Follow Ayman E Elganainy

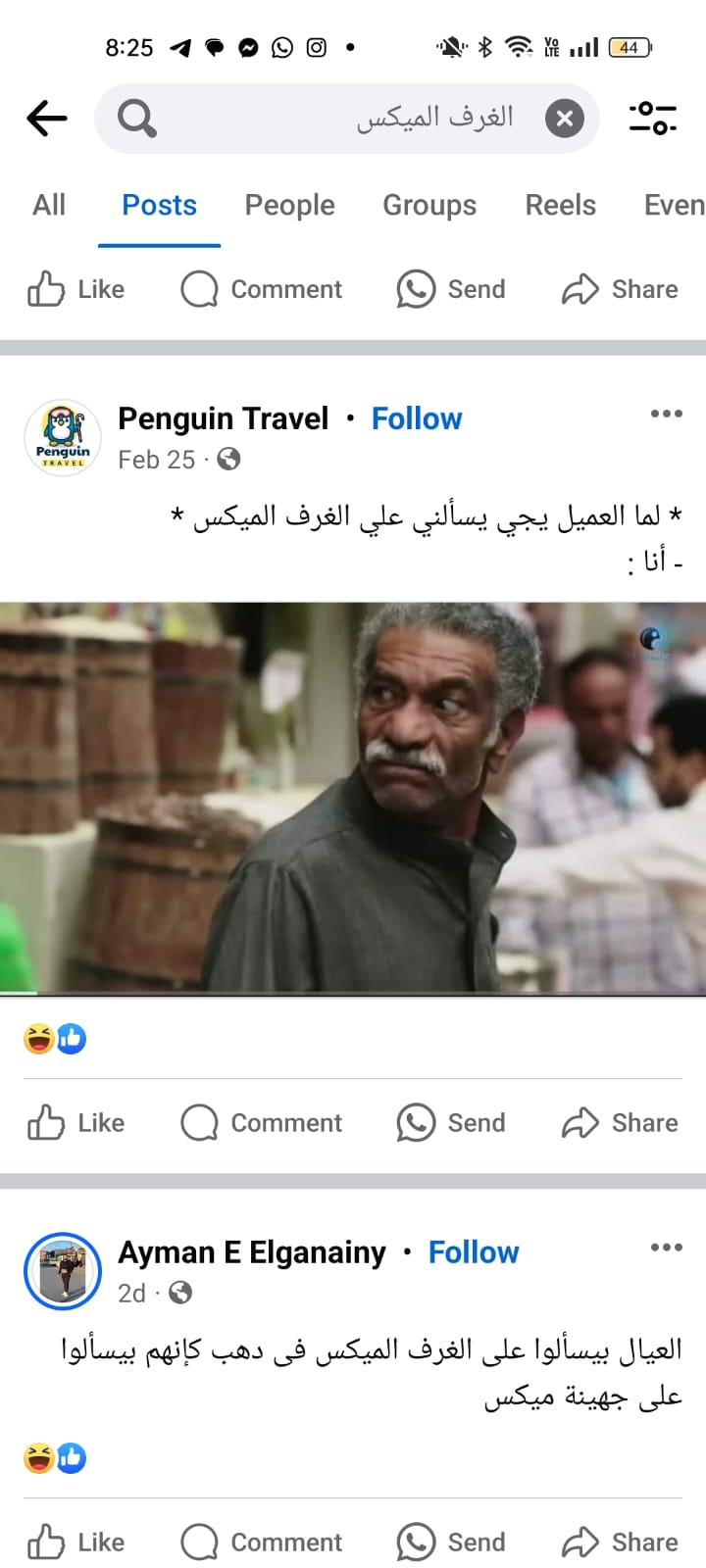click(474, 1252)
